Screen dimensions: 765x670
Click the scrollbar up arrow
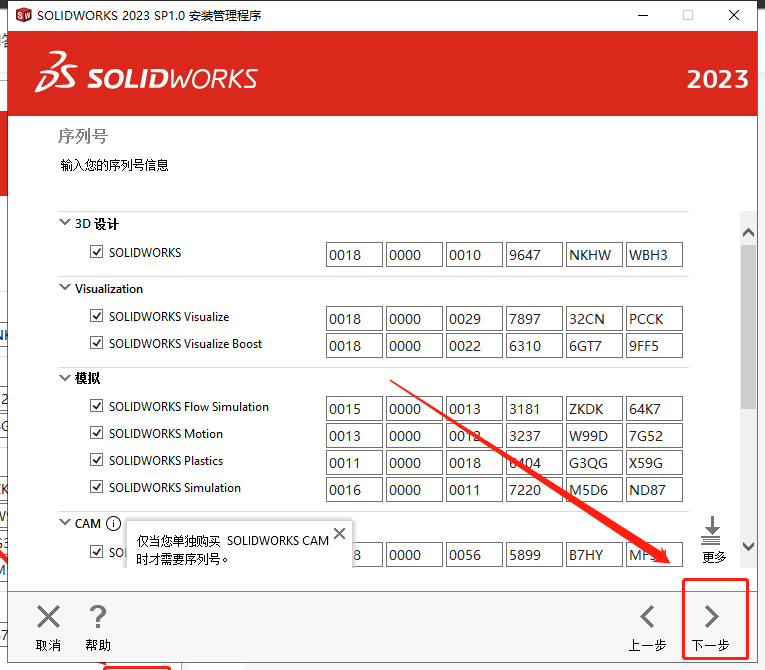(x=748, y=233)
